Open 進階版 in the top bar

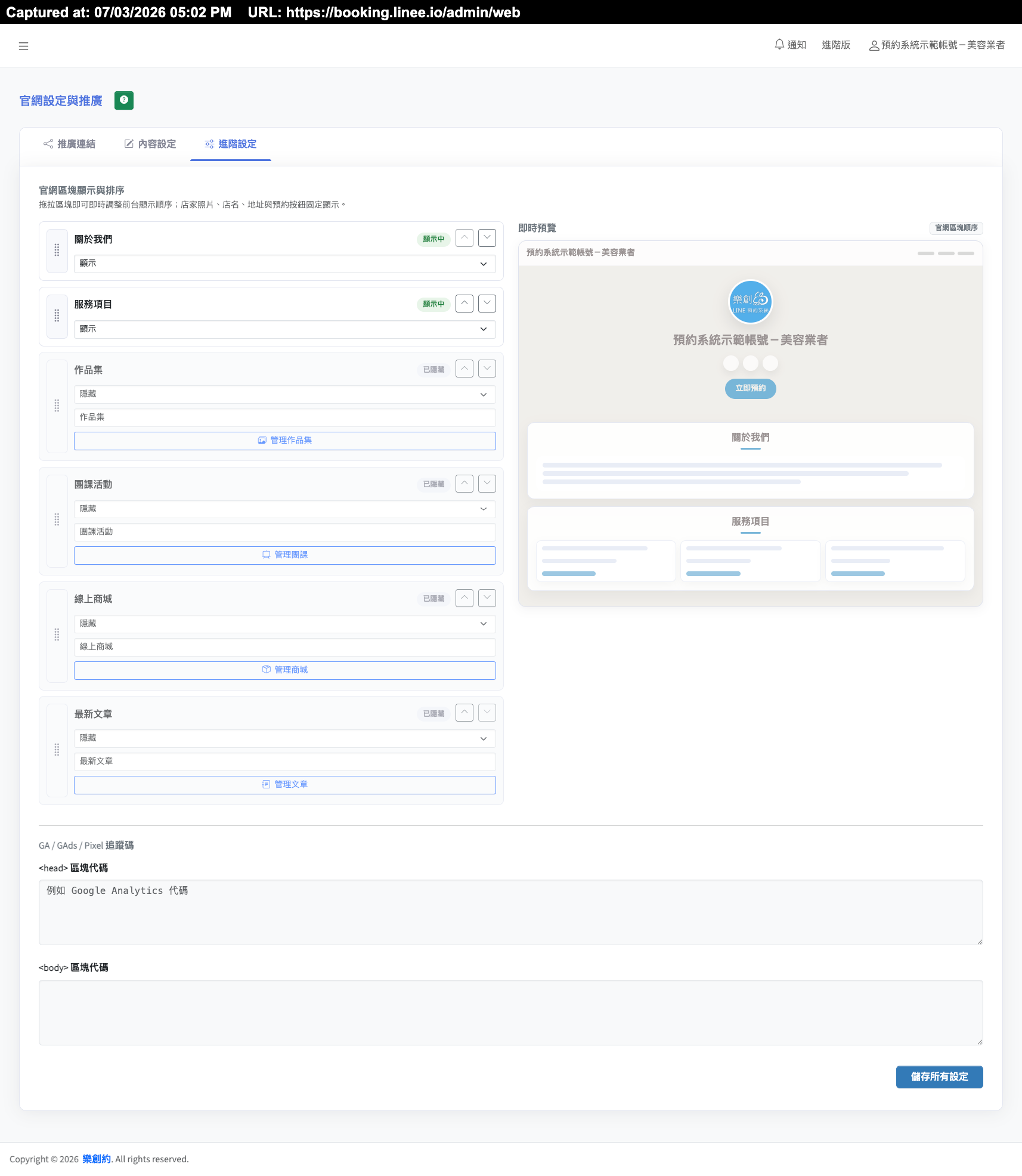tap(836, 45)
